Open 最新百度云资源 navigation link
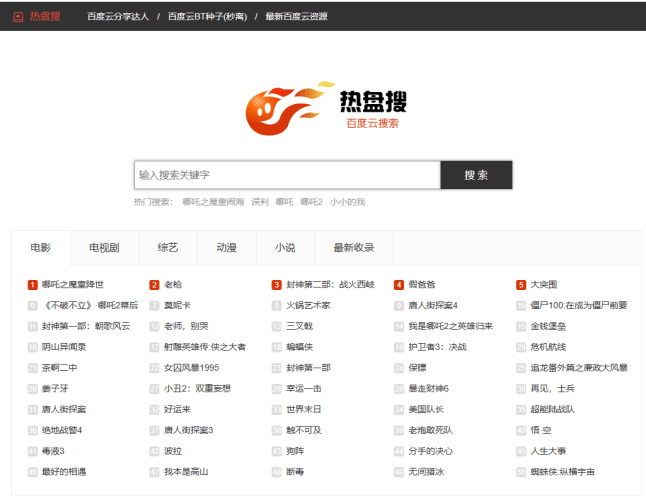The image size is (646, 500). point(296,16)
